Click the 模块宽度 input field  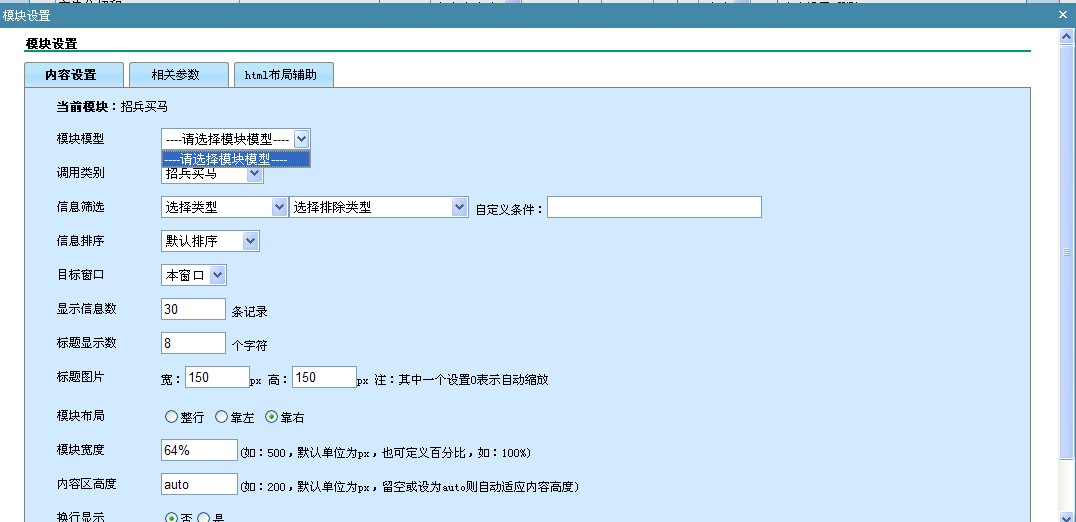point(199,451)
